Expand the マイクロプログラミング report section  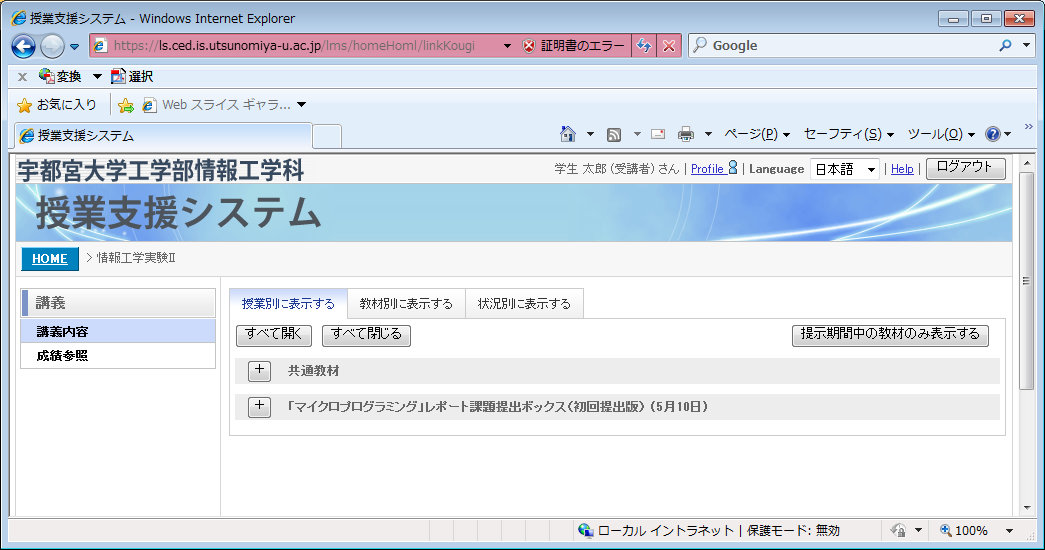[259, 407]
